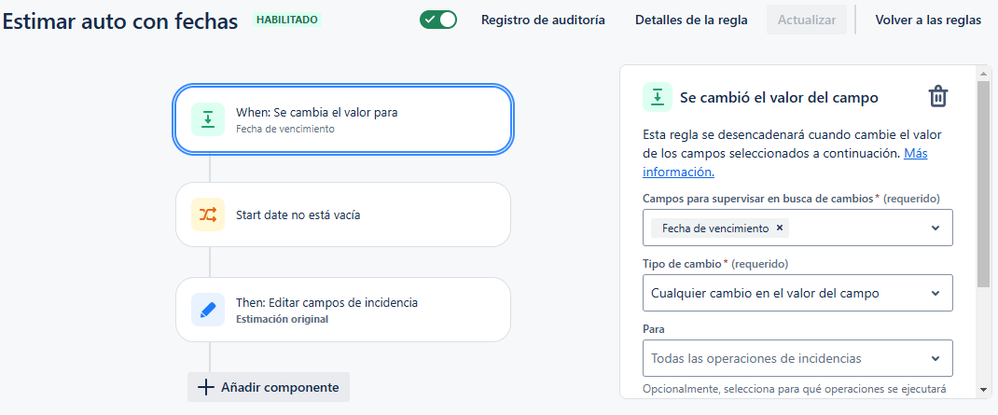998x415 pixels.
Task: Click the HABILITADO status badge
Action: 287,20
